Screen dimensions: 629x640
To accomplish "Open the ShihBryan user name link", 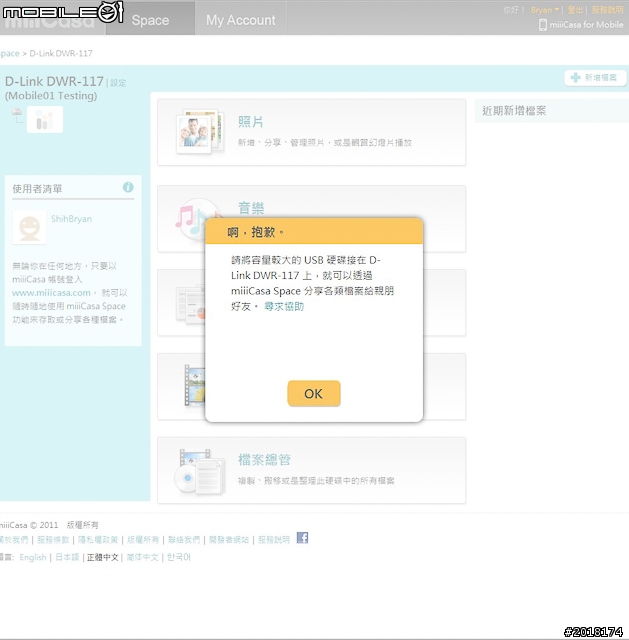I will point(71,219).
